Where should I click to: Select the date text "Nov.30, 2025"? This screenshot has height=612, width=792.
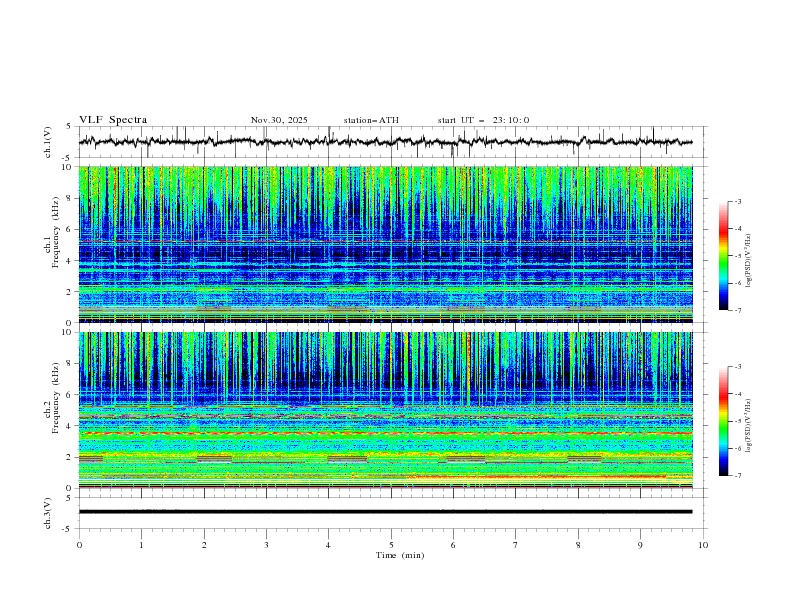pos(279,120)
